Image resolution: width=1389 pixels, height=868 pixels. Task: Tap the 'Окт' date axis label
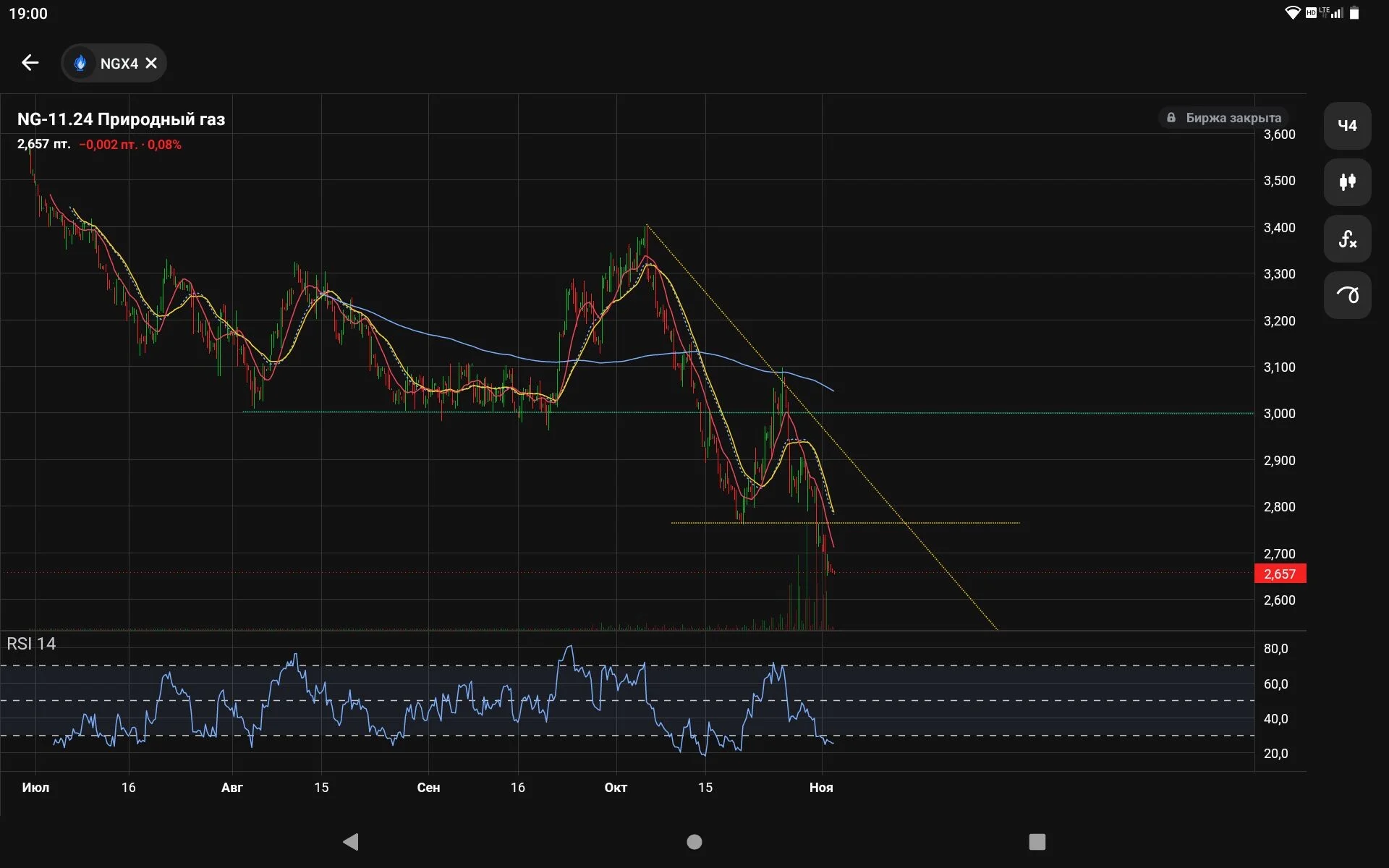pyautogui.click(x=616, y=788)
